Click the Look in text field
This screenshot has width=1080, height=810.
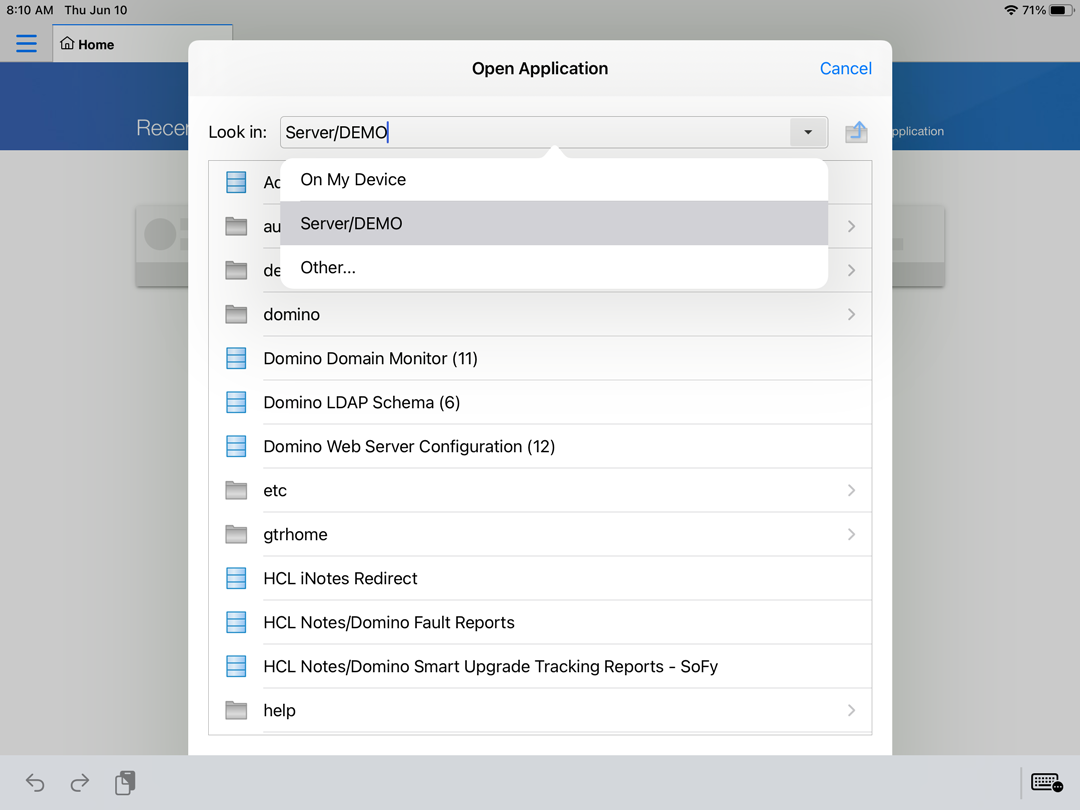pos(534,132)
